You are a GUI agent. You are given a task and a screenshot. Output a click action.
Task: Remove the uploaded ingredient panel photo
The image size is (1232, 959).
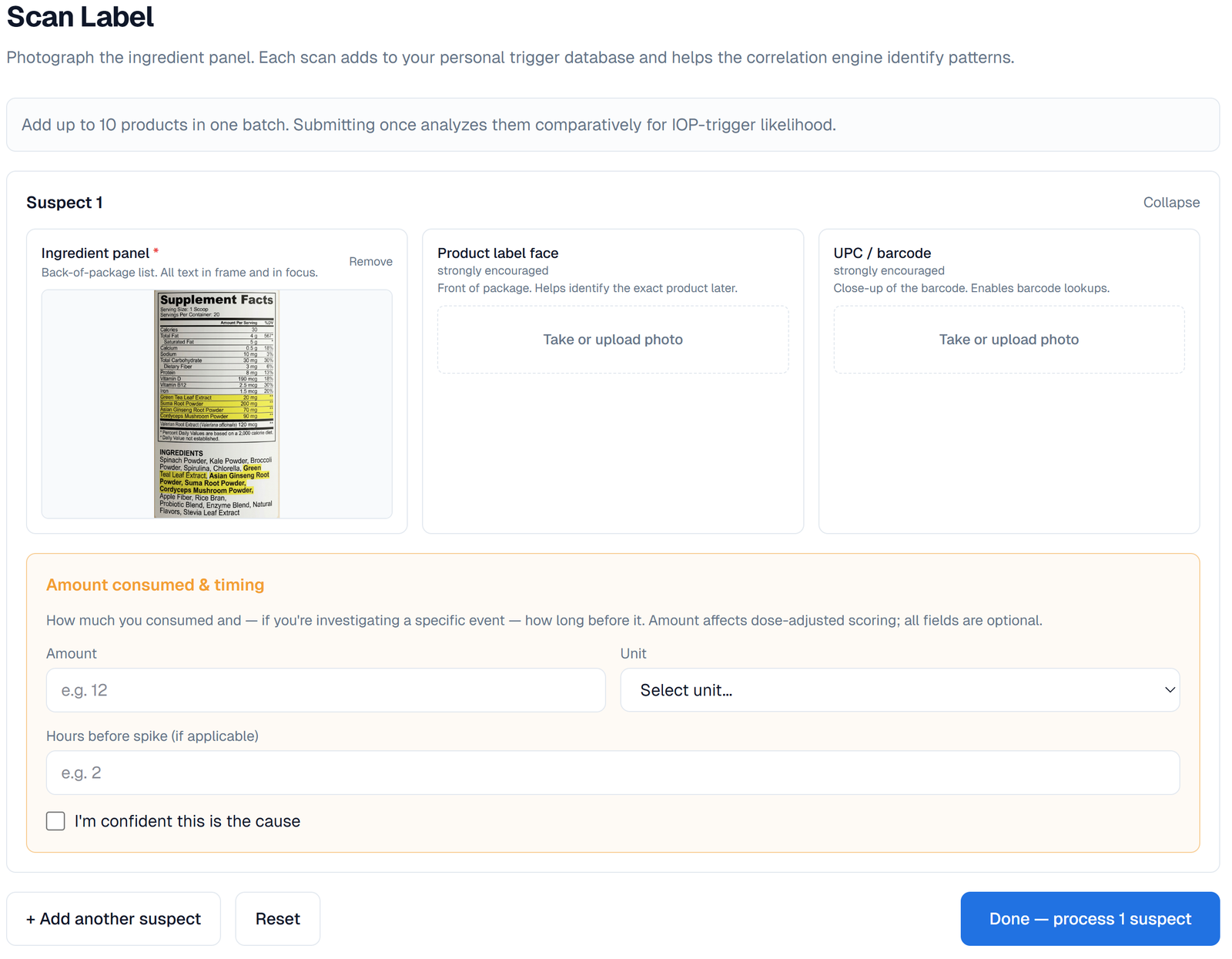point(370,262)
